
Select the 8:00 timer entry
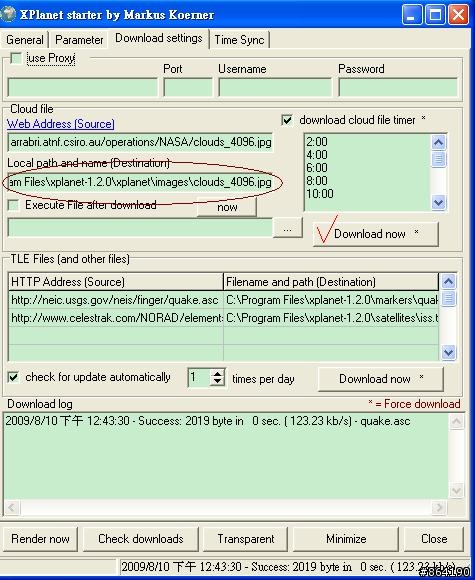(317, 181)
